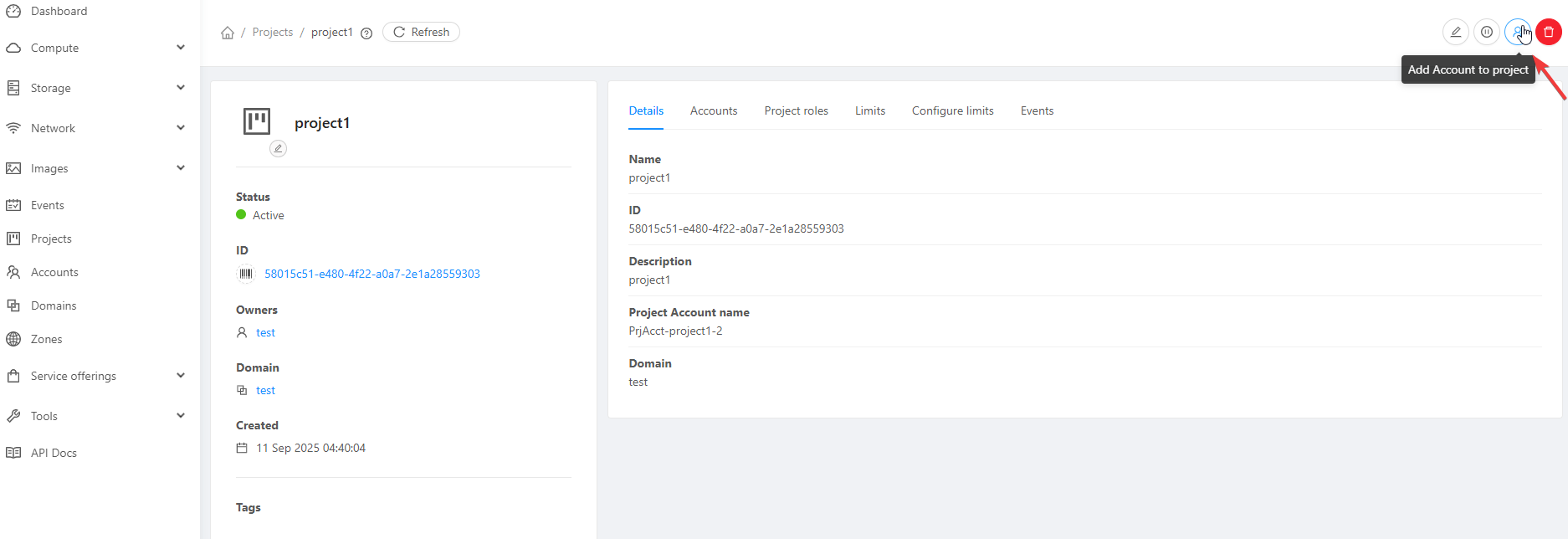This screenshot has width=1568, height=539.
Task: Expand the Compute sidebar menu
Action: click(96, 48)
